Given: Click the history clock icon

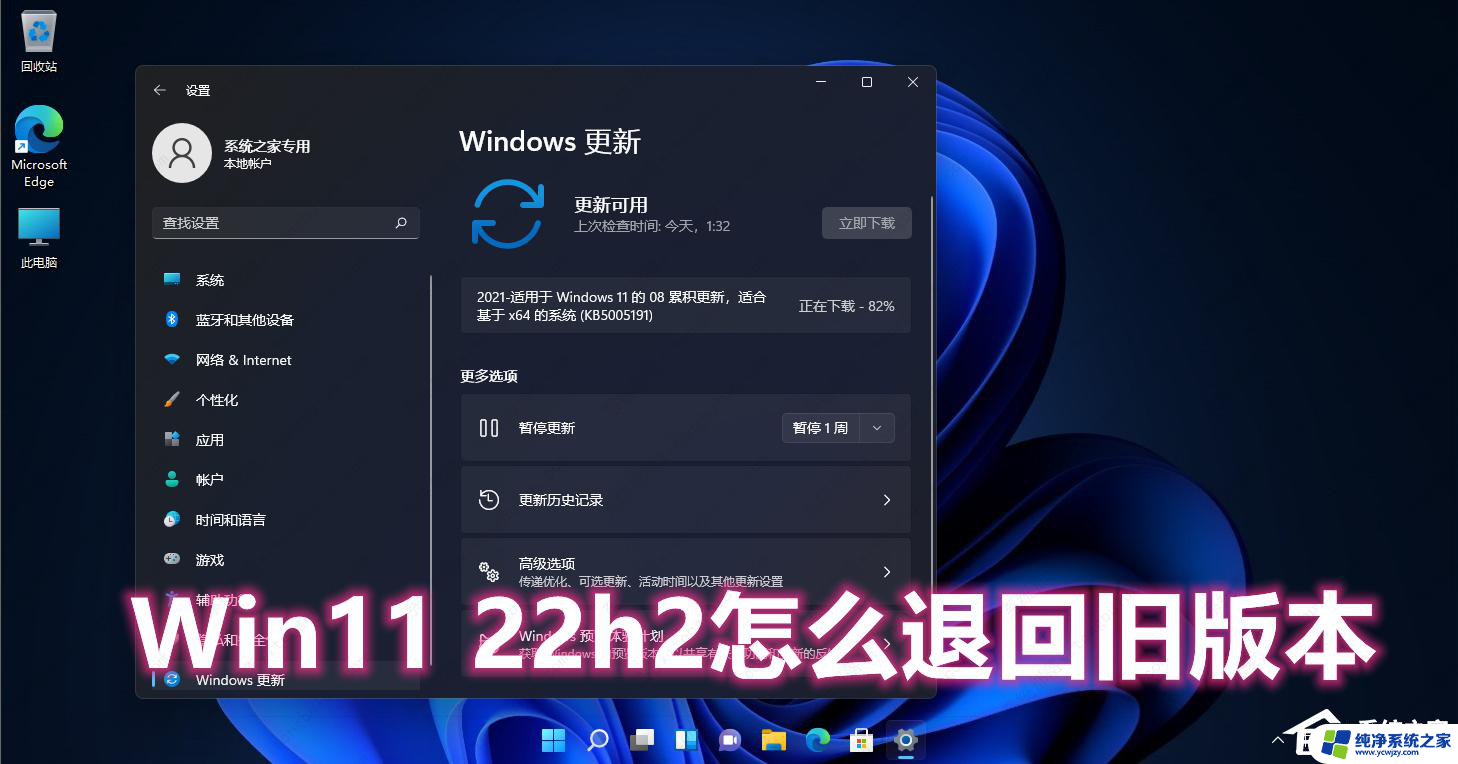Looking at the screenshot, I should 489,500.
